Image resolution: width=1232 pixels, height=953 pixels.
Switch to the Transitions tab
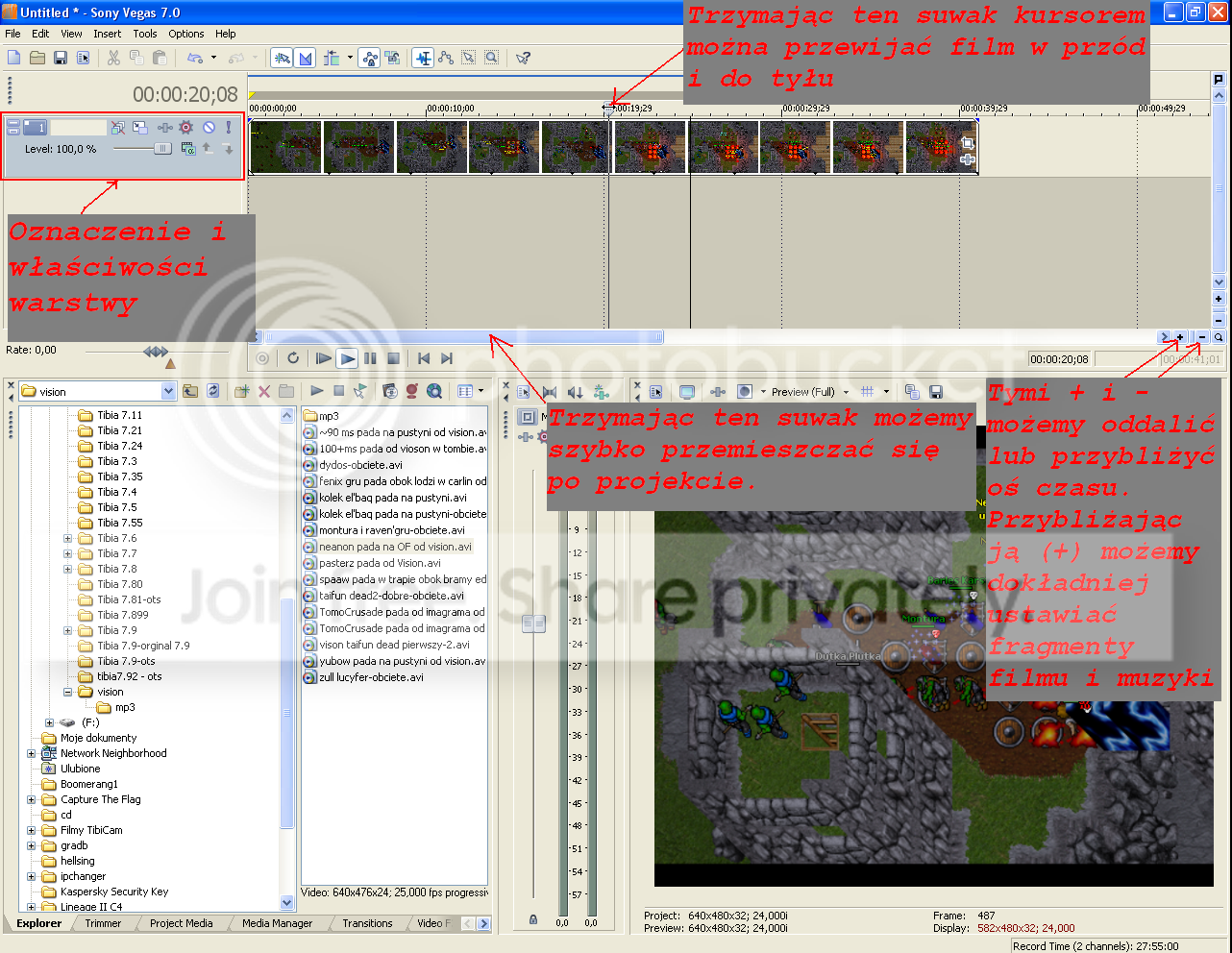click(x=367, y=923)
